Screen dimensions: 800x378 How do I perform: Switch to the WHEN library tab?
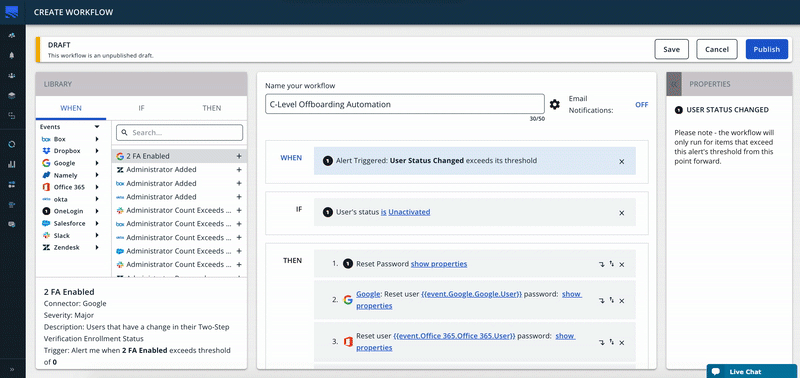[x=71, y=108]
